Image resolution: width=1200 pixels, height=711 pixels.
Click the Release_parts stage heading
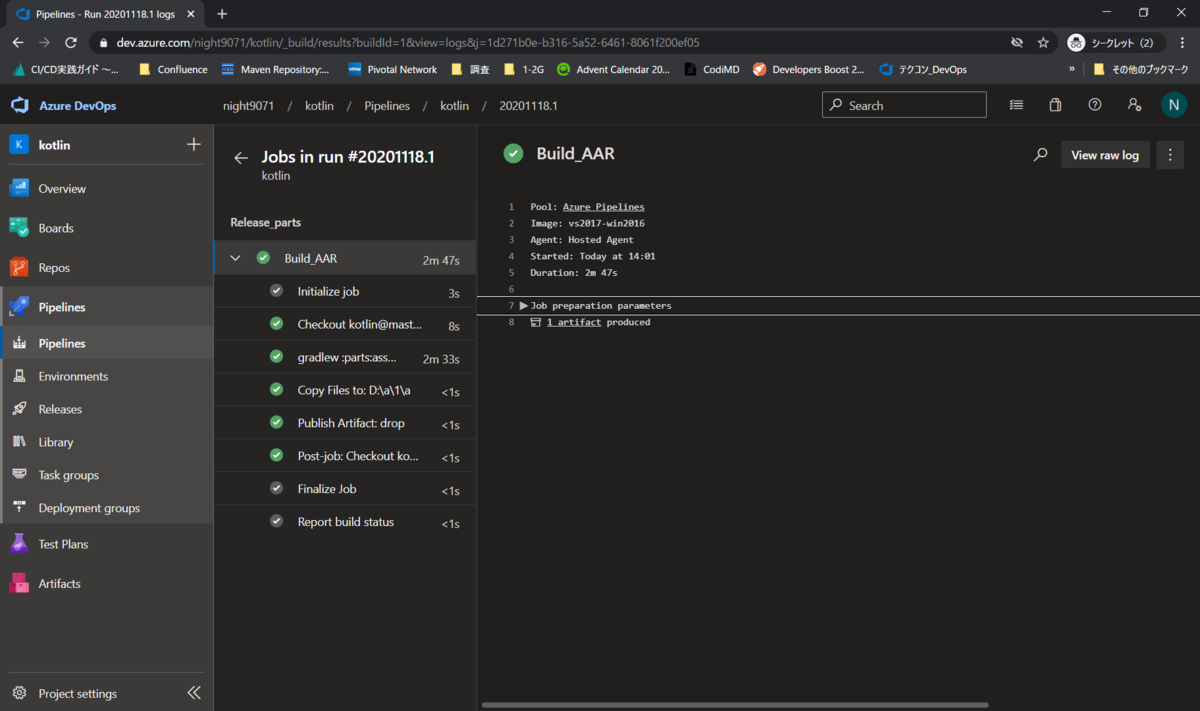(265, 222)
